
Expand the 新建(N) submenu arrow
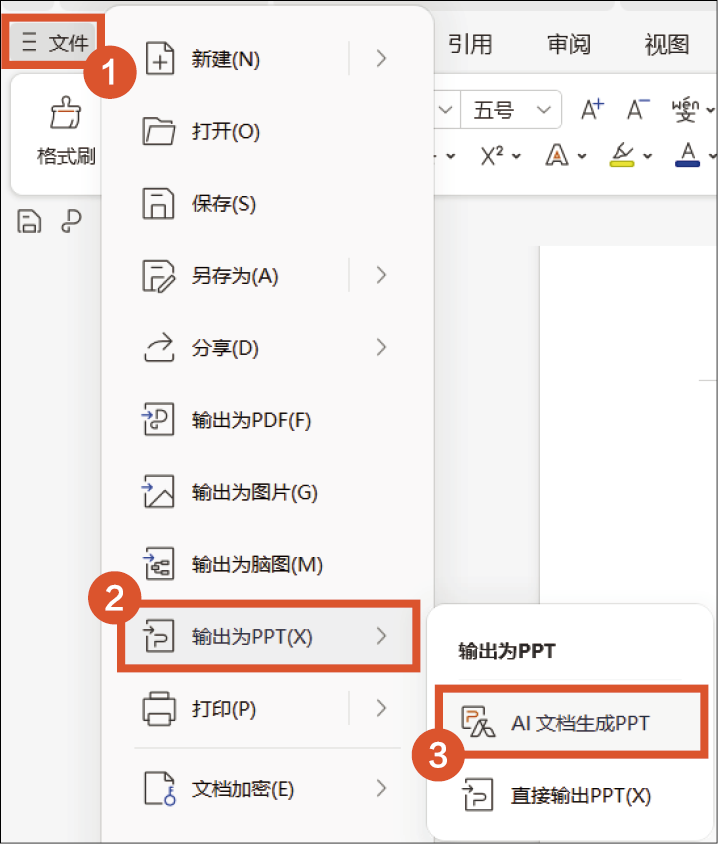click(381, 59)
